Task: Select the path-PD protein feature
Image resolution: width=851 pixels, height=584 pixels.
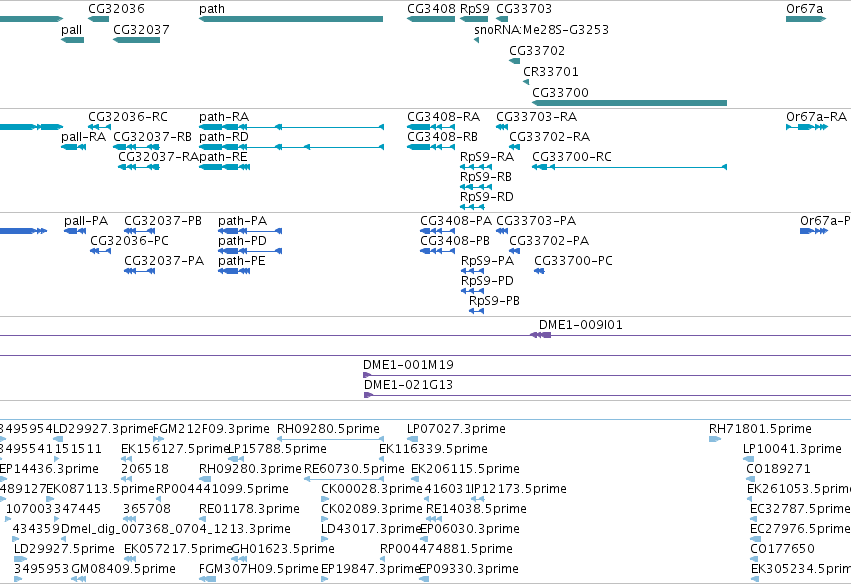Action: click(250, 251)
